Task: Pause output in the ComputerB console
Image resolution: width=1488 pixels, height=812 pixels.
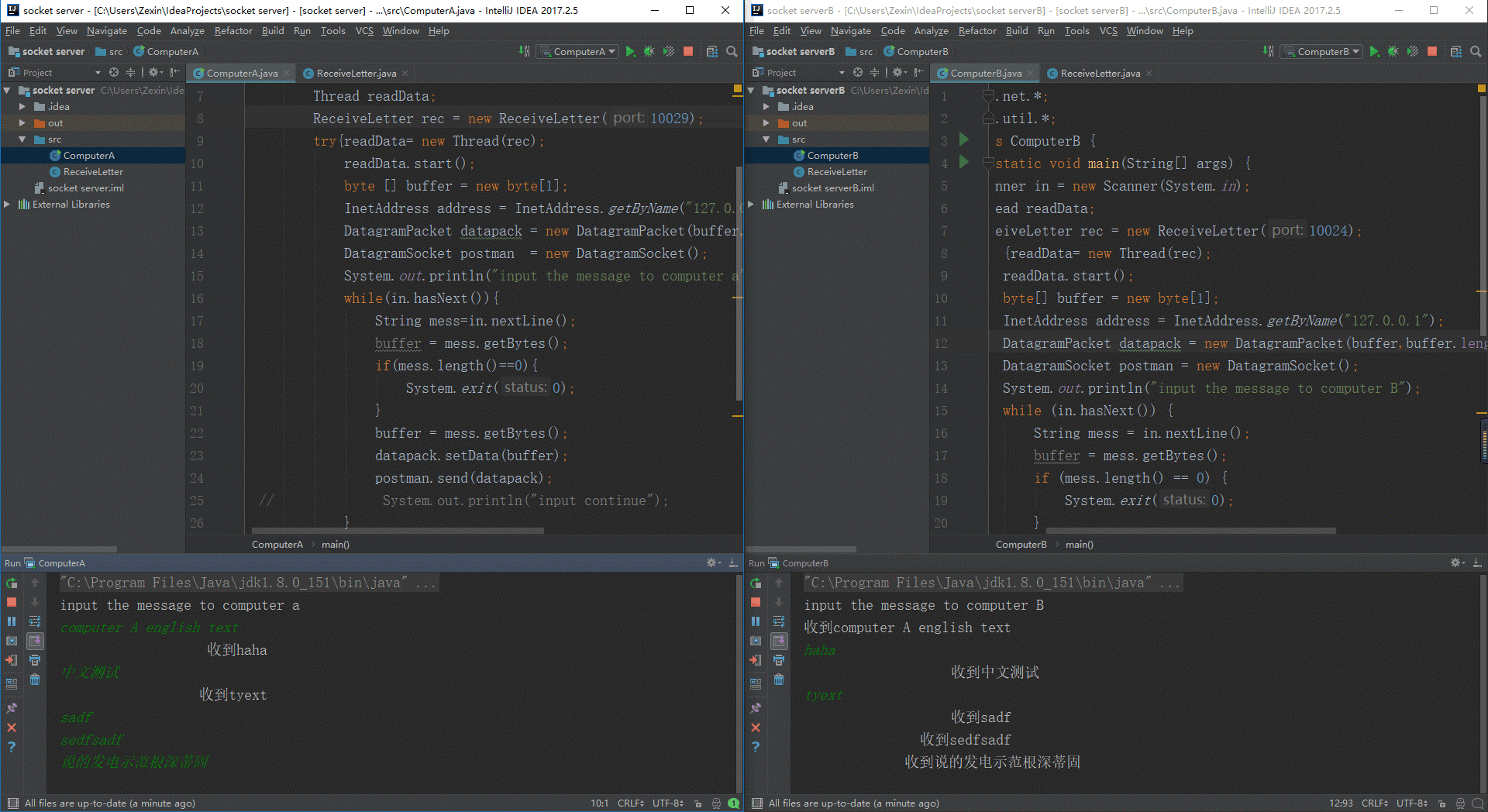Action: tap(756, 621)
